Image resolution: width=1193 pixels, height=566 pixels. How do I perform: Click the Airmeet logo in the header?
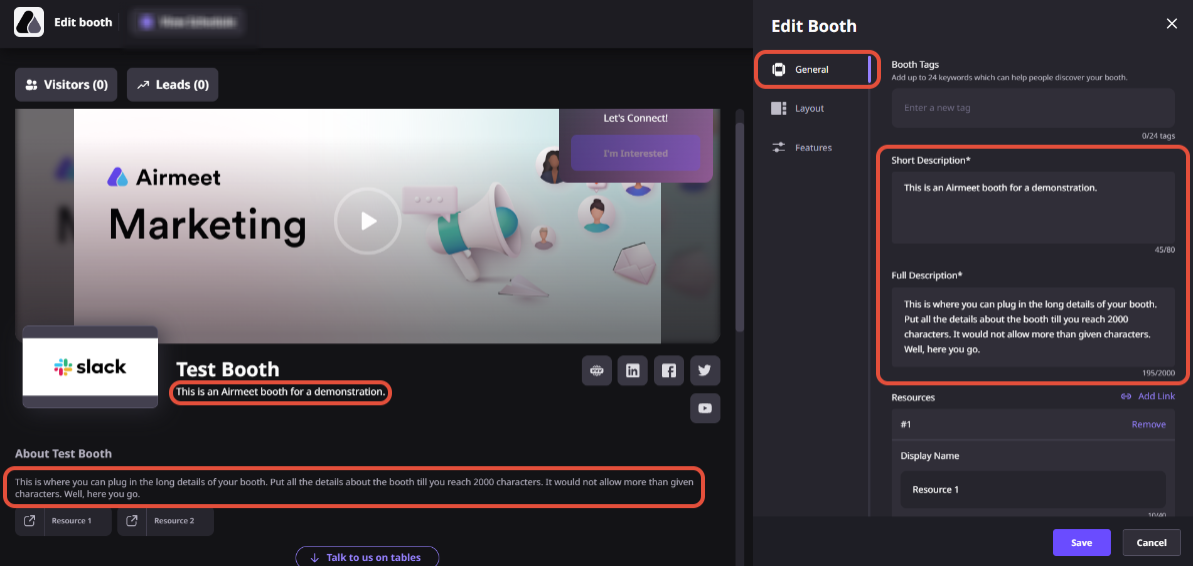click(x=29, y=22)
